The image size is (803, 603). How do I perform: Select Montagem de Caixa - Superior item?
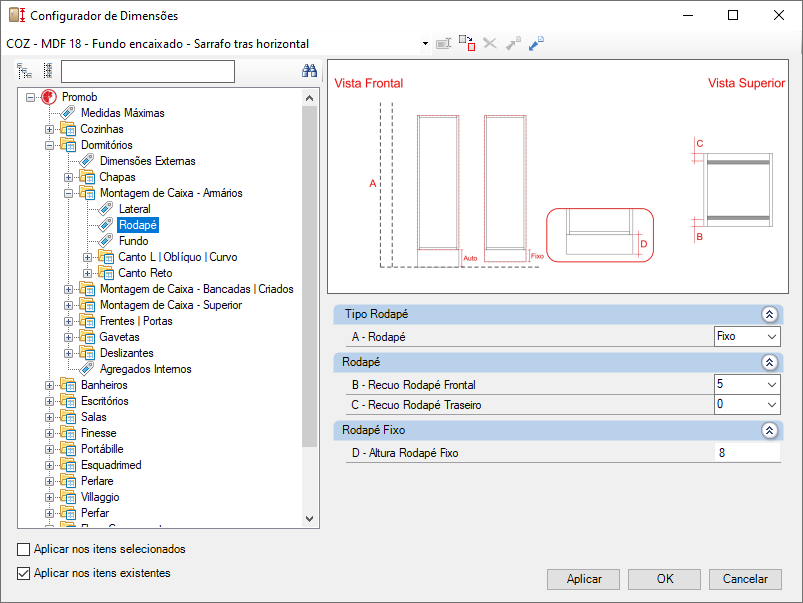pyautogui.click(x=171, y=305)
